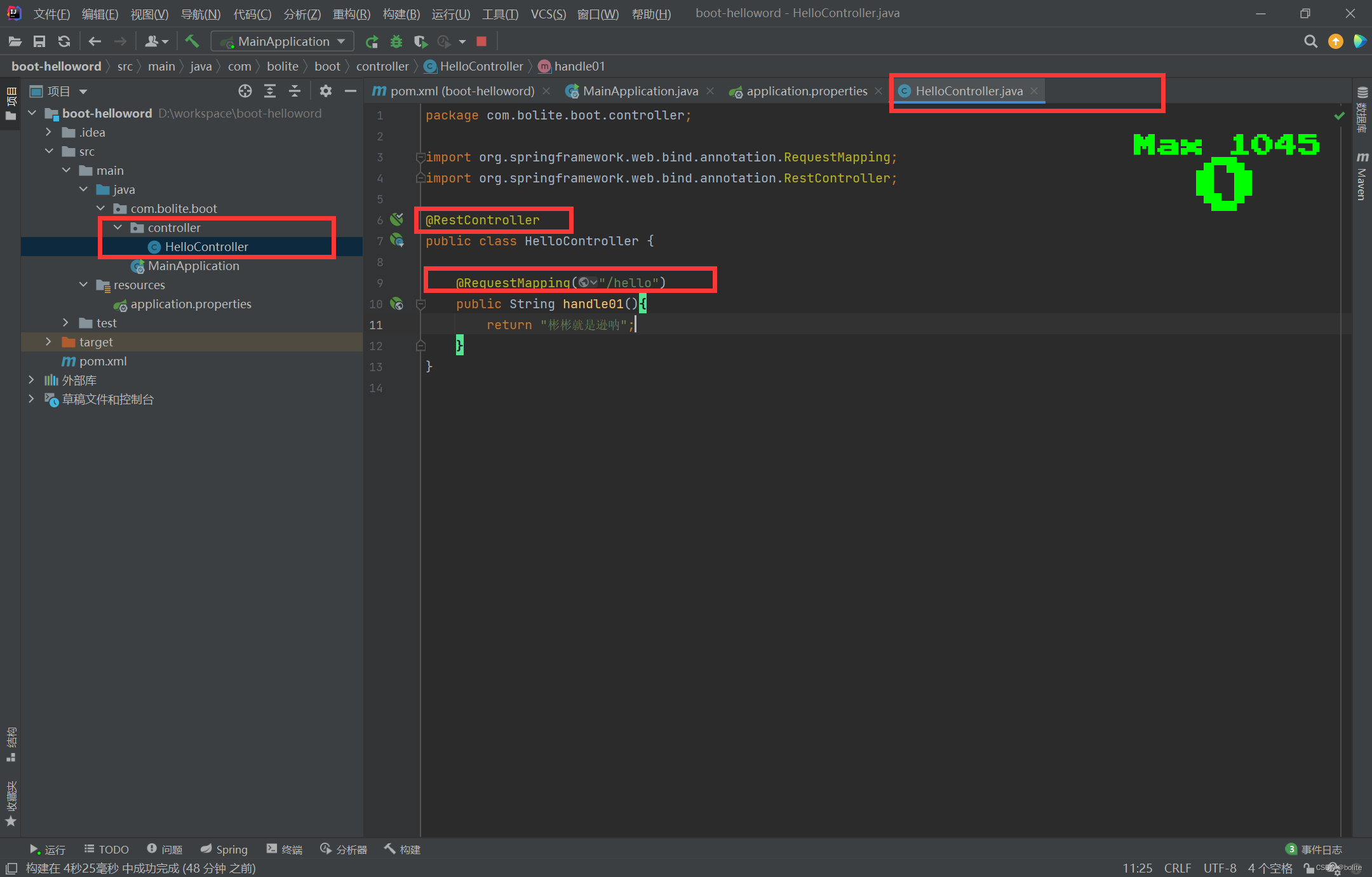Click the UTF-8 encoding indicator
The width and height of the screenshot is (1372, 877).
1220,868
